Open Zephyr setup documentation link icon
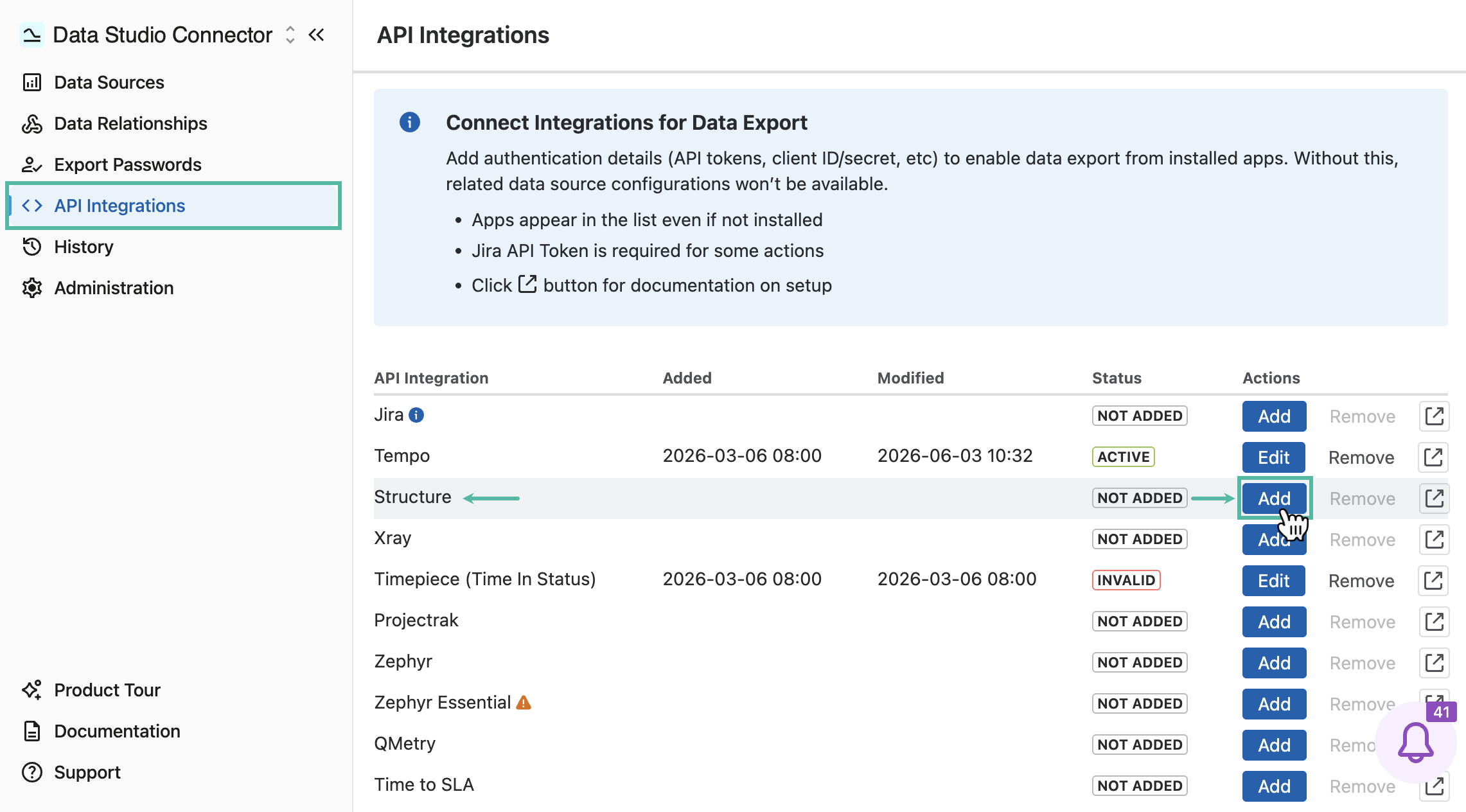Screen dimensions: 1466x812 1434,663
